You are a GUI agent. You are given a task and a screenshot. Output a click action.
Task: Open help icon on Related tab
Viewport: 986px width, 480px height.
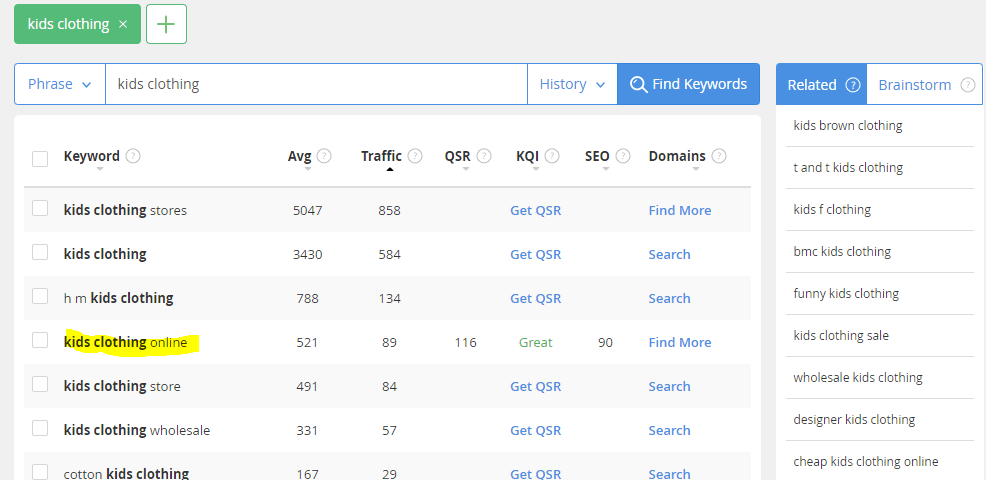[852, 85]
